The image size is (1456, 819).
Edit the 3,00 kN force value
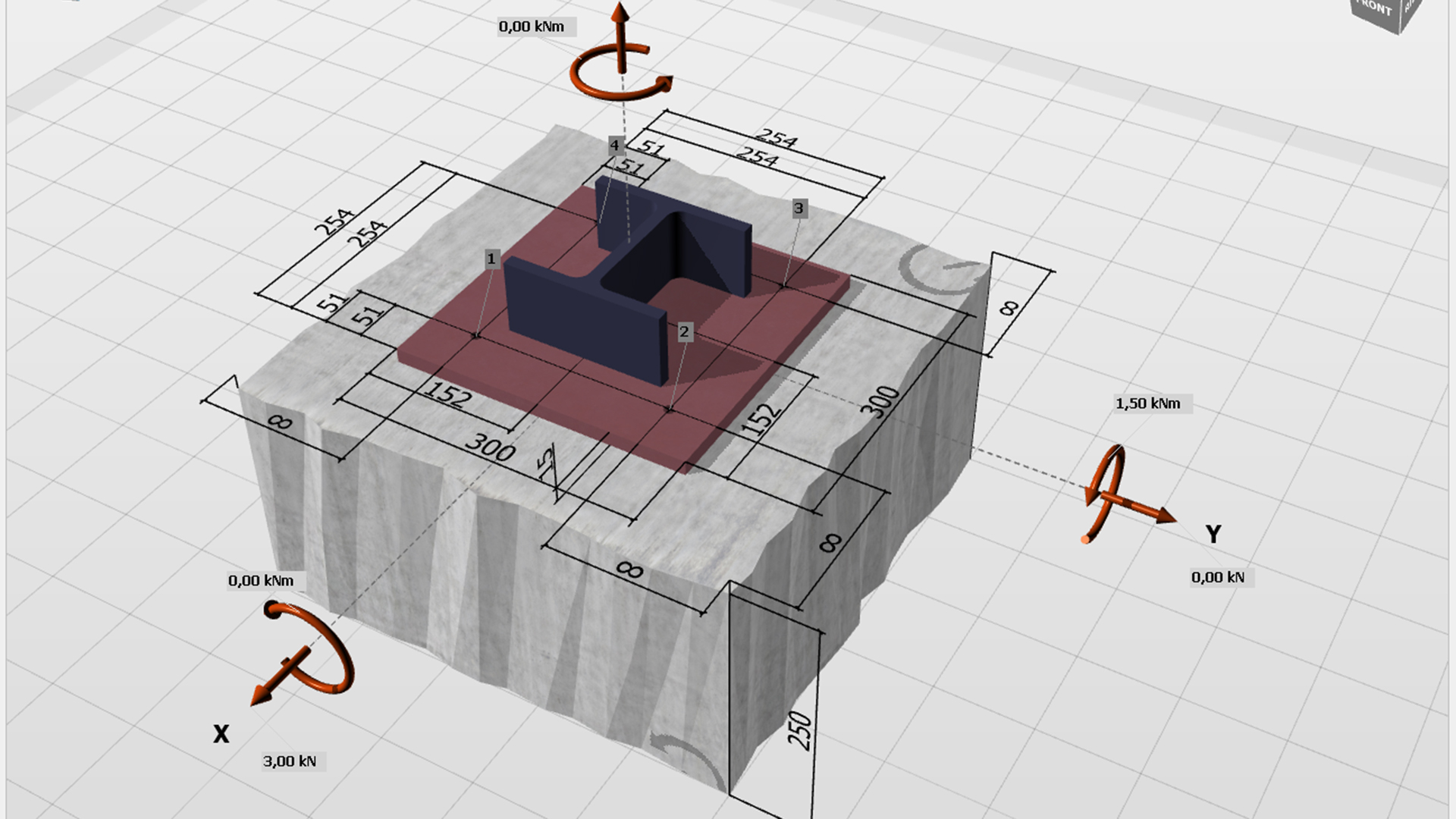click(289, 761)
